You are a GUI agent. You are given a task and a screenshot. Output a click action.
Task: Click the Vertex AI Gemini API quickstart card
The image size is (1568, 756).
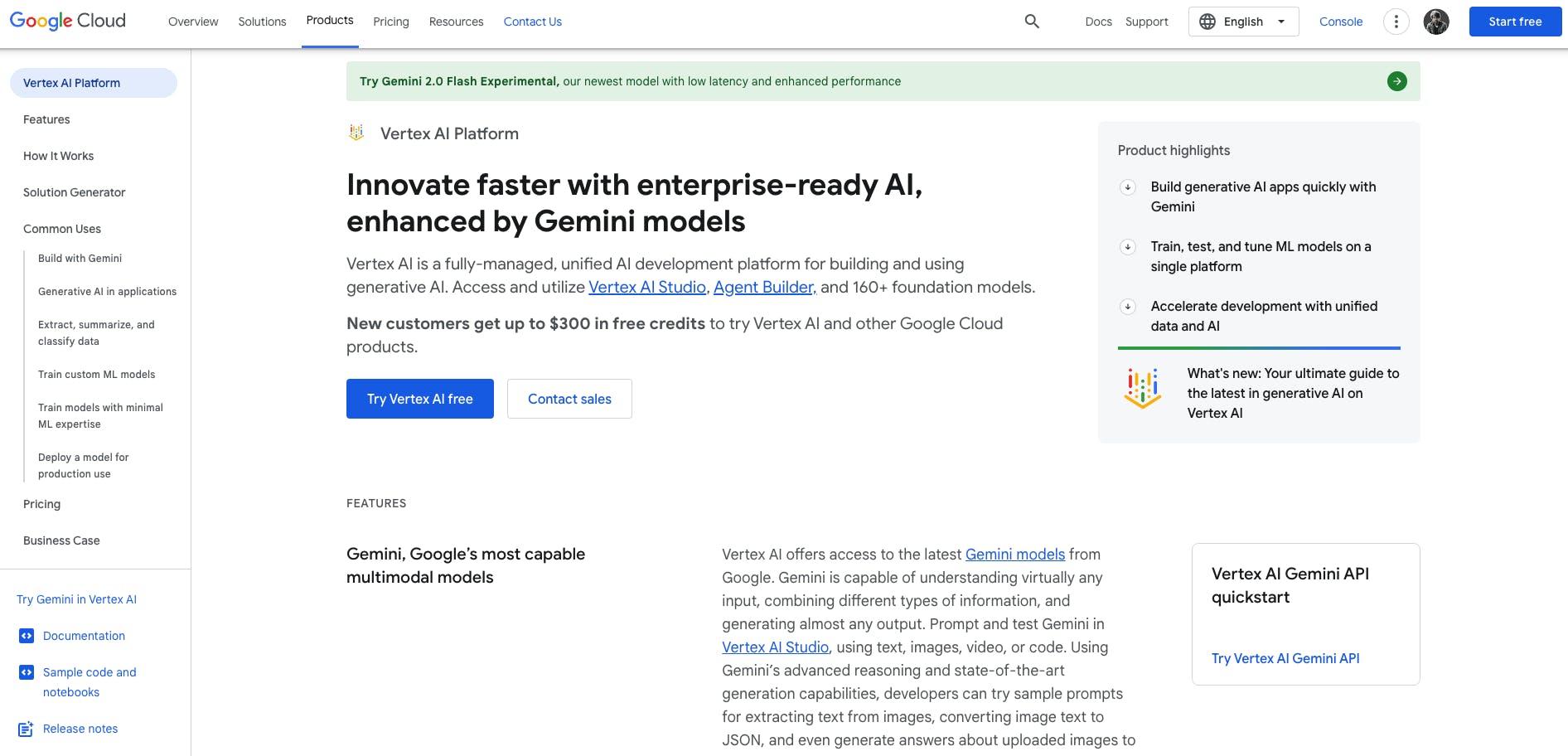(x=1305, y=614)
